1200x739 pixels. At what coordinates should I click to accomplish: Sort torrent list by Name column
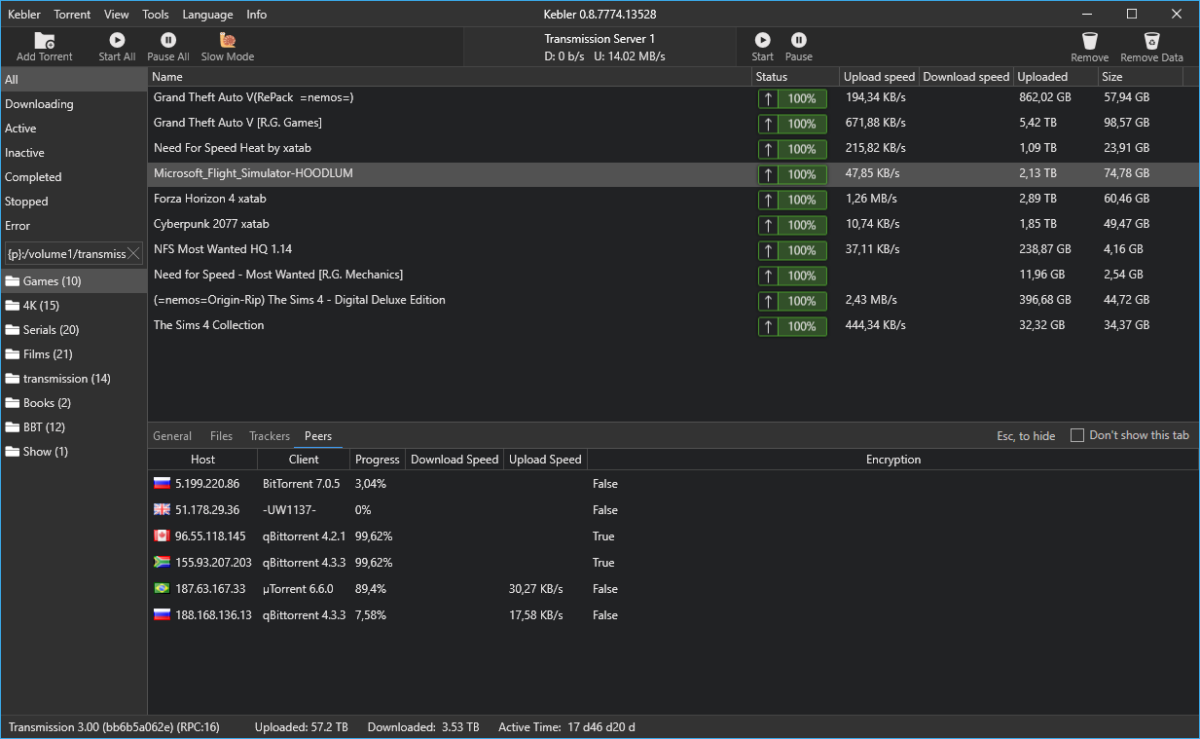tap(450, 77)
